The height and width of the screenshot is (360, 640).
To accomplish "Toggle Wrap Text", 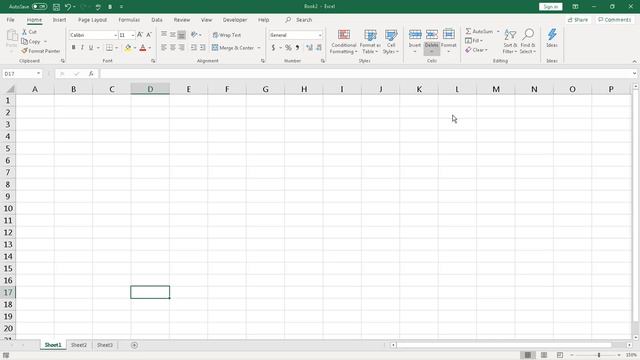I will [x=227, y=35].
